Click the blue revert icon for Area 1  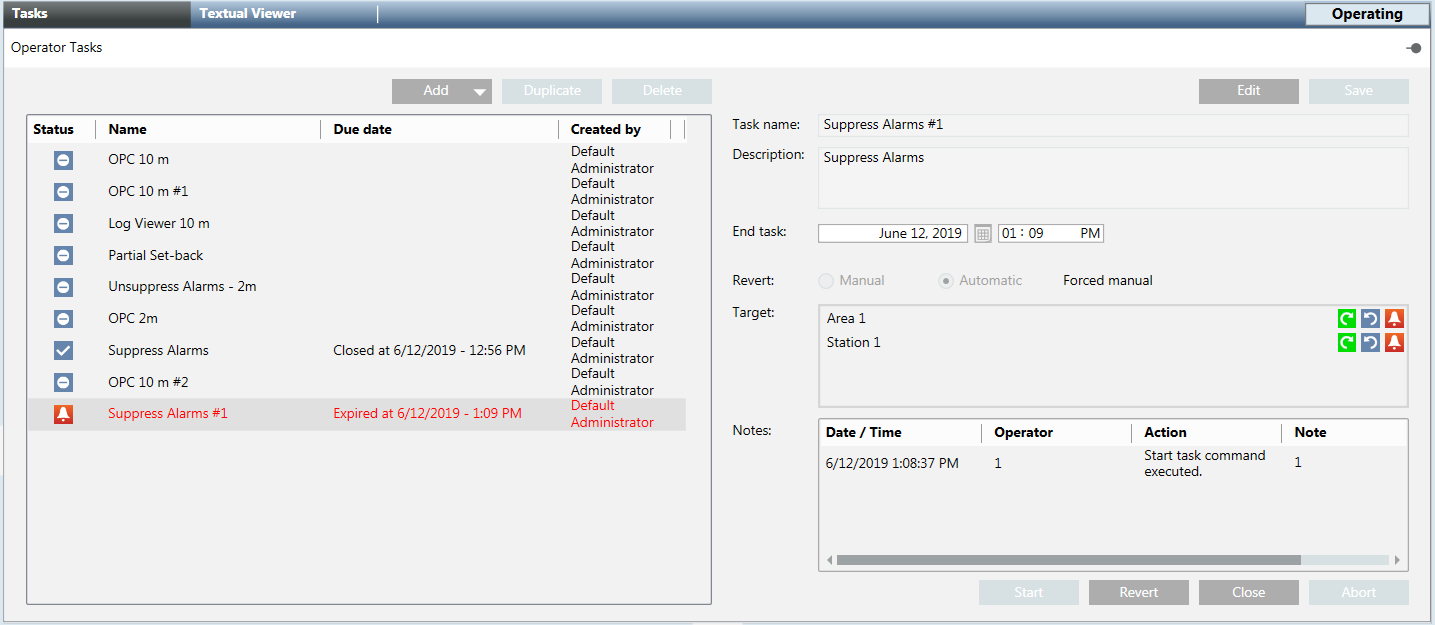(1370, 319)
